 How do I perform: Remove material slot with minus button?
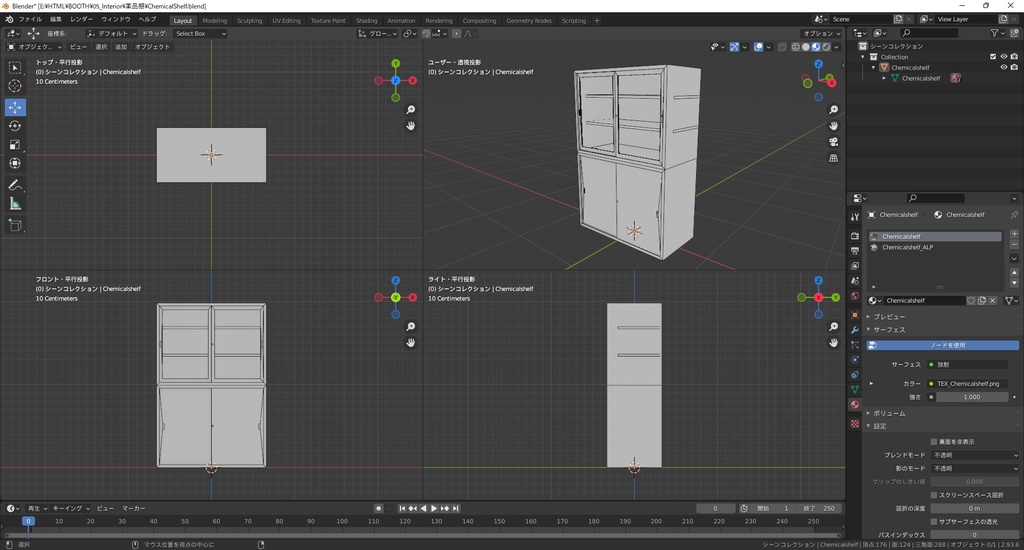click(x=1014, y=245)
